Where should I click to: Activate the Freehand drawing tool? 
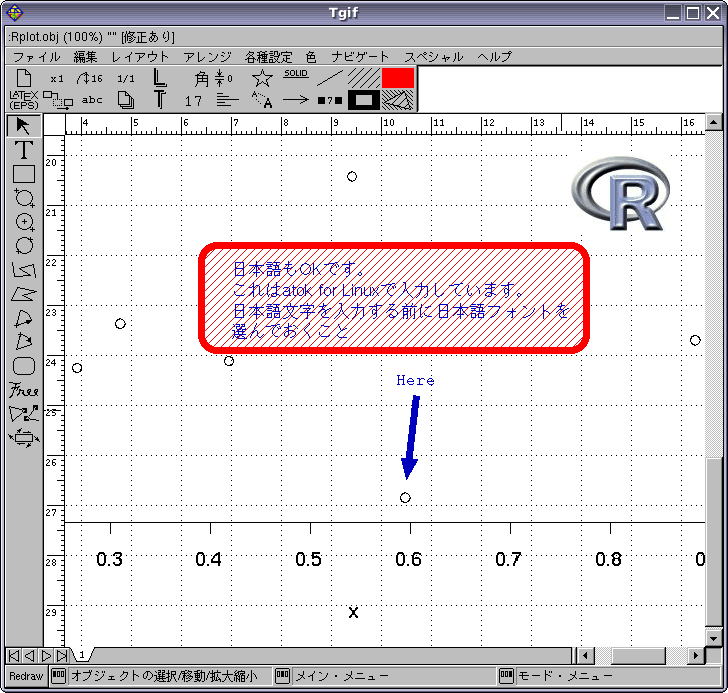[24, 390]
